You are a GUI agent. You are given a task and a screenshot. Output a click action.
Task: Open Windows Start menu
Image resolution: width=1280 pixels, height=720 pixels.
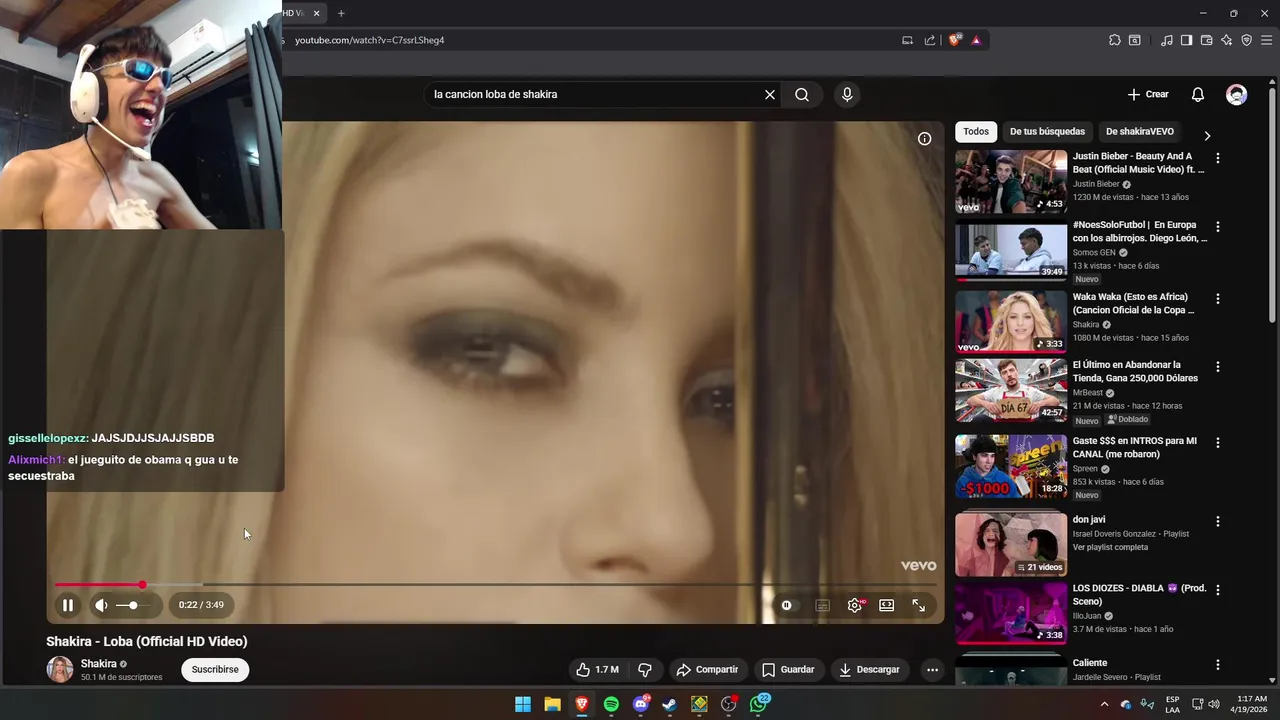point(523,704)
